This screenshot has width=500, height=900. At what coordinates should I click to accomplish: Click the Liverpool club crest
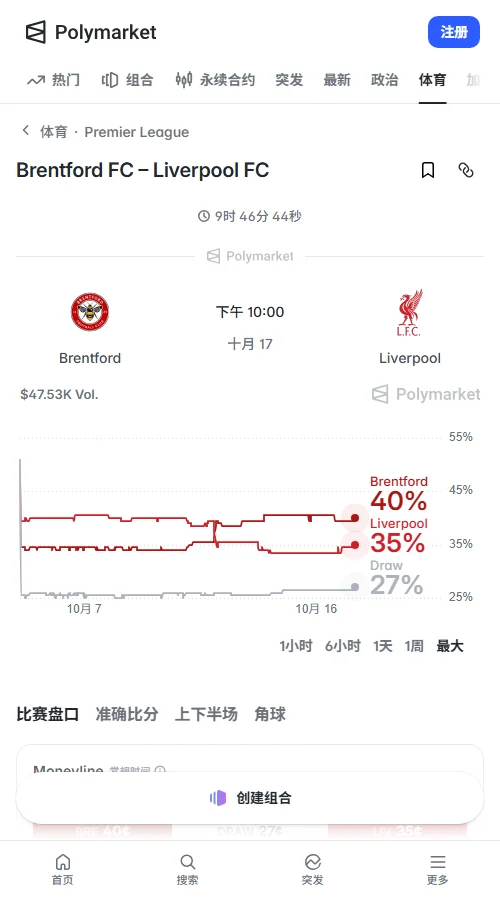tap(410, 313)
